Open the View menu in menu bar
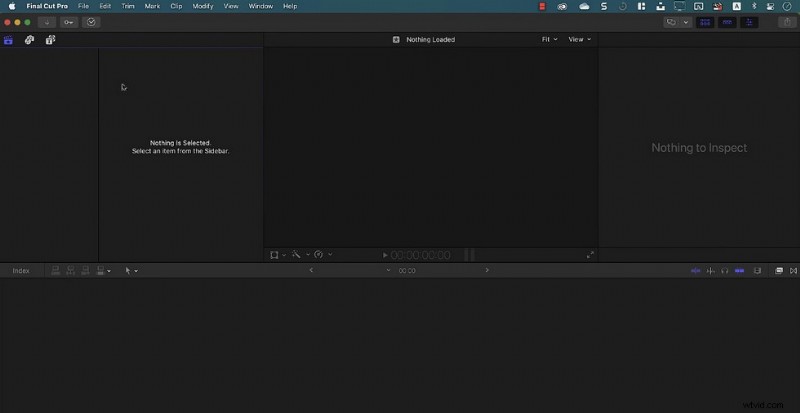 (x=231, y=6)
